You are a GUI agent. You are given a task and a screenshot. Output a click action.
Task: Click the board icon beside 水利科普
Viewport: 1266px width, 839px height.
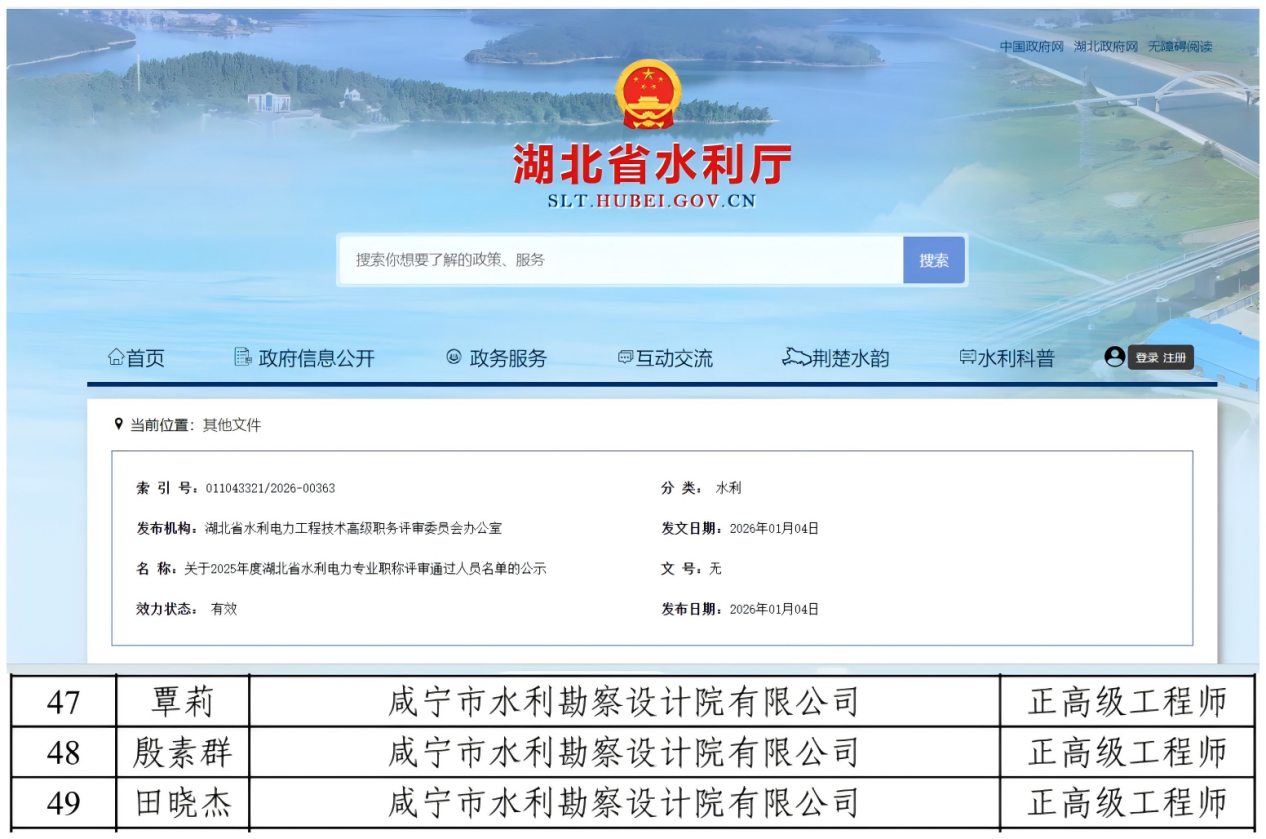click(x=967, y=357)
